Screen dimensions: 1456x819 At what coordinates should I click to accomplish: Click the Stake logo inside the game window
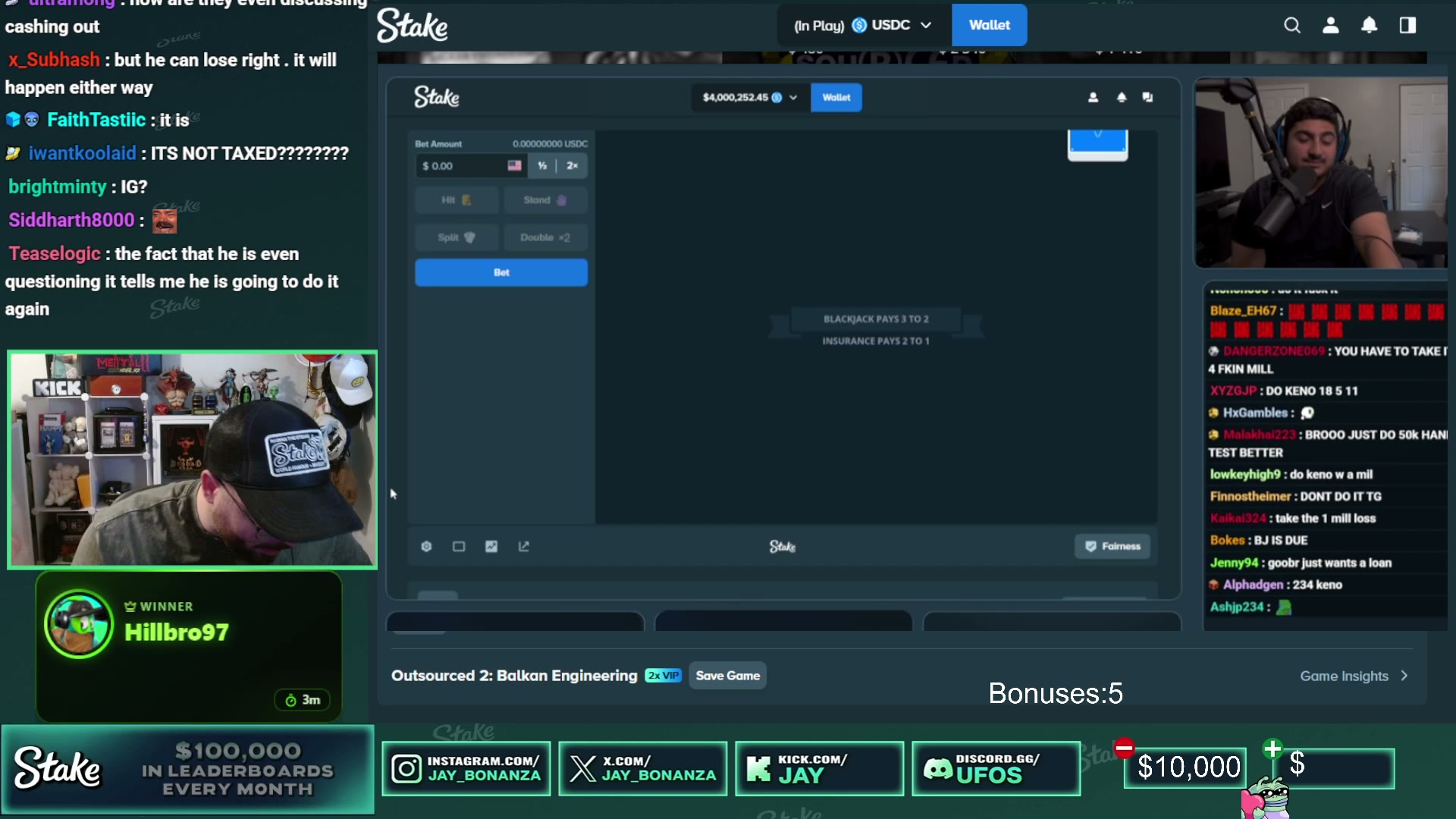pos(437,97)
